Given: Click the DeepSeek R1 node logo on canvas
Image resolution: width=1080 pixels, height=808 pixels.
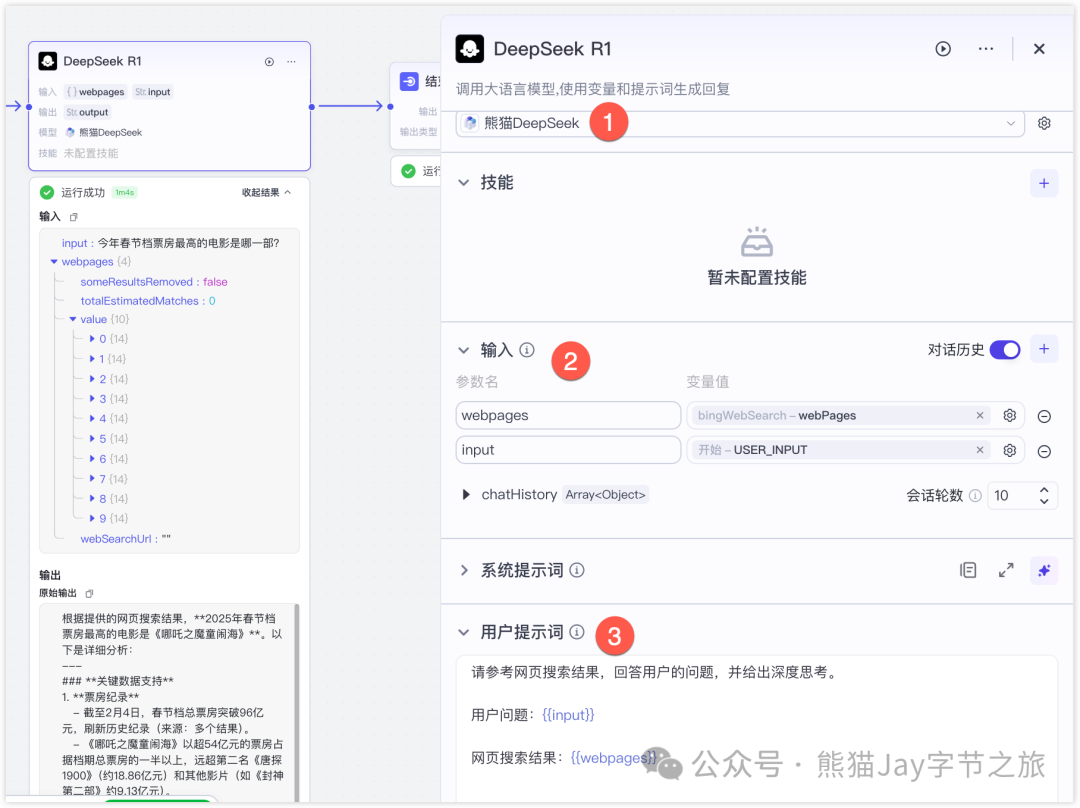Looking at the screenshot, I should click(x=48, y=61).
